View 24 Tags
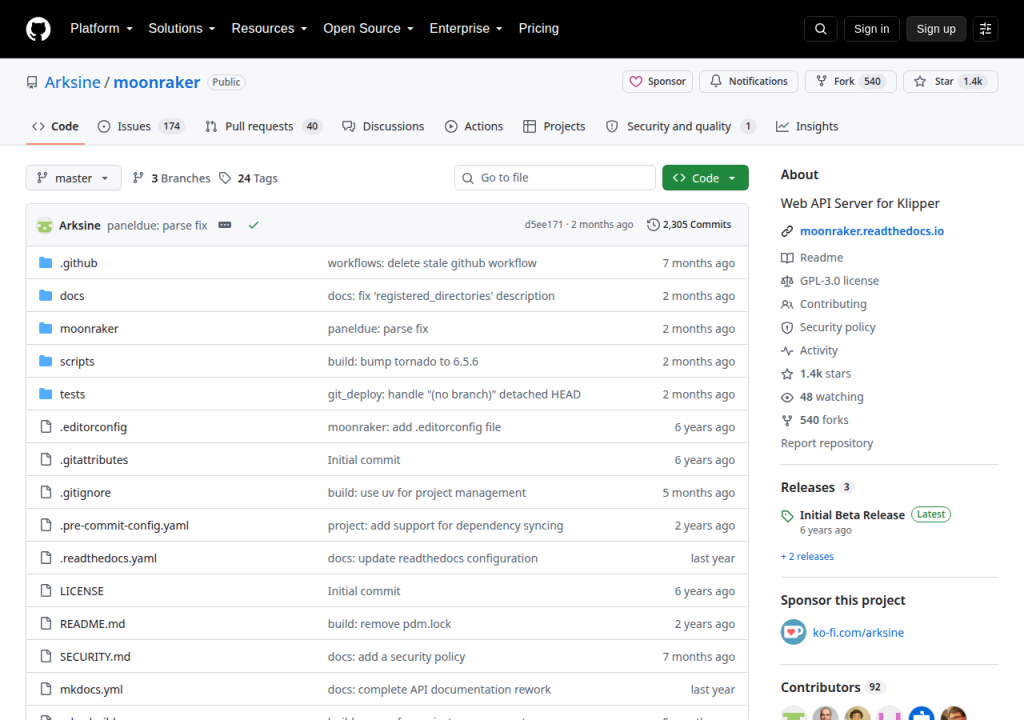Viewport: 1024px width, 720px height. pyautogui.click(x=248, y=178)
